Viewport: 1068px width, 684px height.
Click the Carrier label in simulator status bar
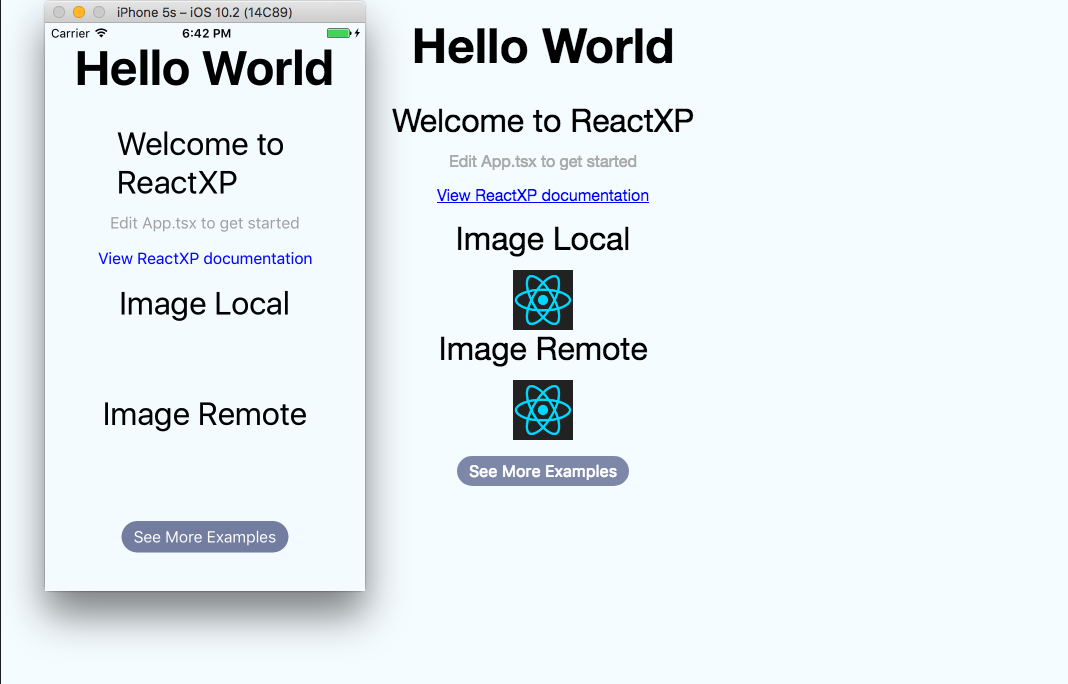coord(70,33)
